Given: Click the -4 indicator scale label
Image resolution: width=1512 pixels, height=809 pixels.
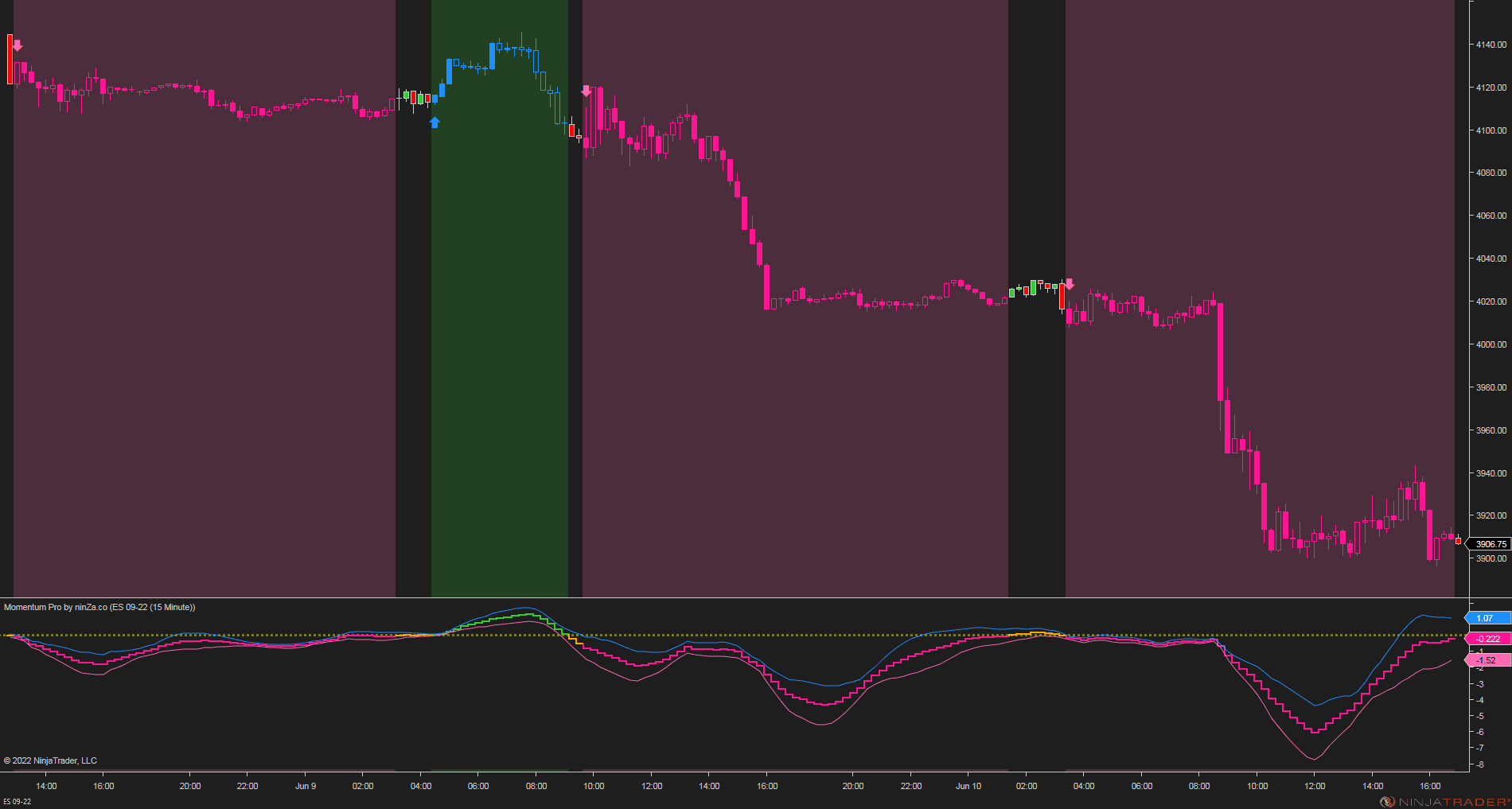Looking at the screenshot, I should click(x=1479, y=700).
